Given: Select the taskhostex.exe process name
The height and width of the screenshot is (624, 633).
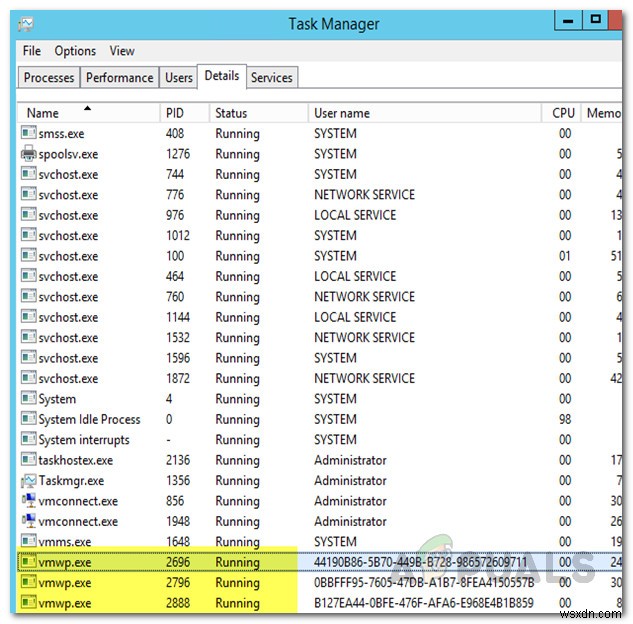Looking at the screenshot, I should click(x=75, y=460).
